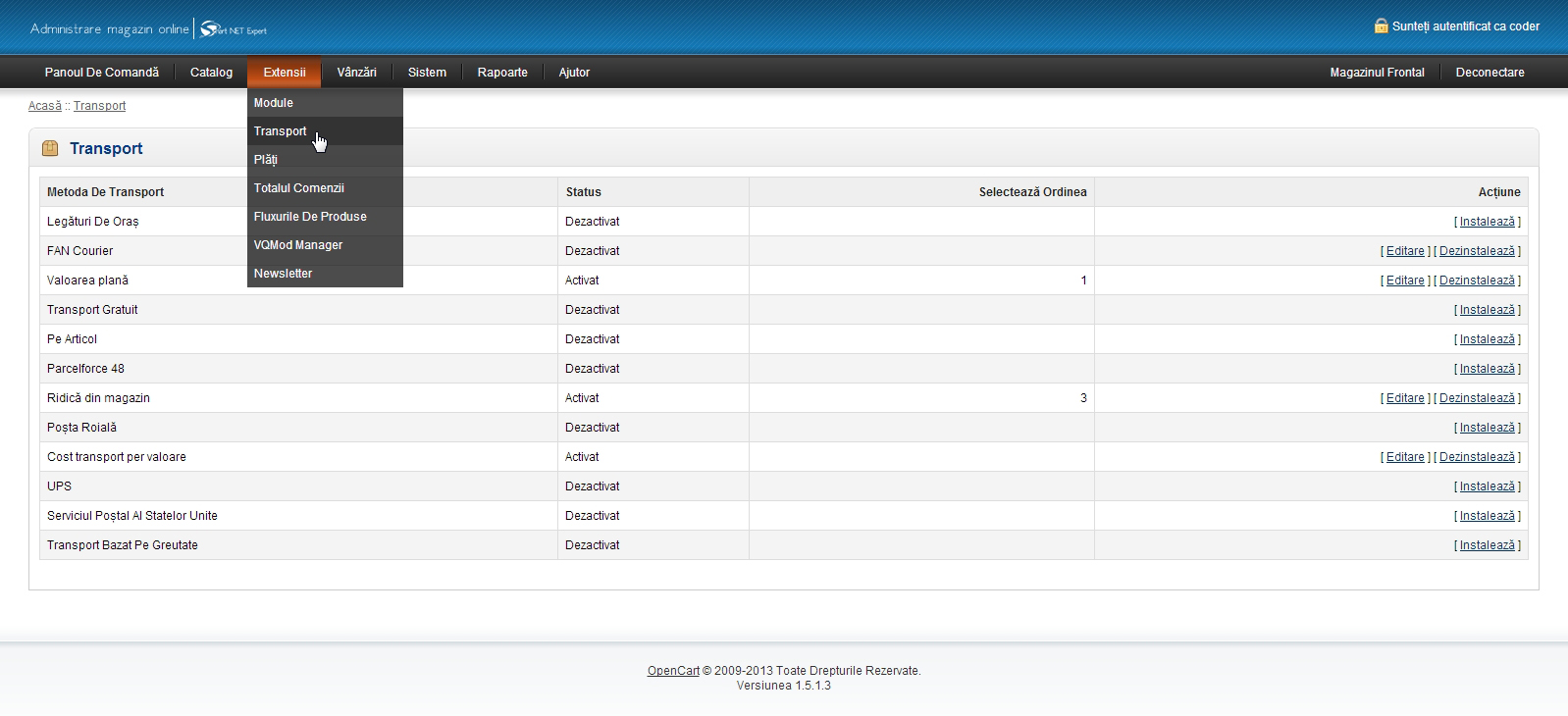Click the Transport box icon beside heading
This screenshot has height=716, width=1568.
50,149
